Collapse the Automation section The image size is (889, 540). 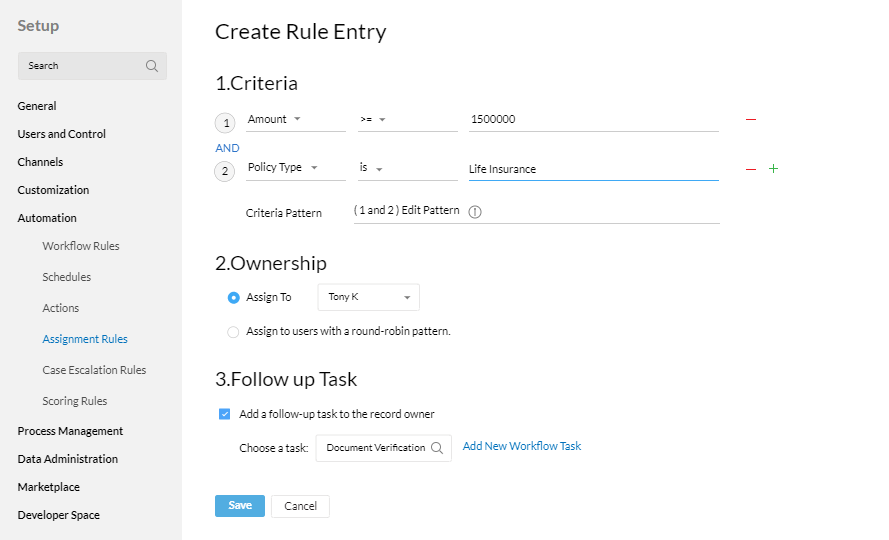(x=47, y=218)
